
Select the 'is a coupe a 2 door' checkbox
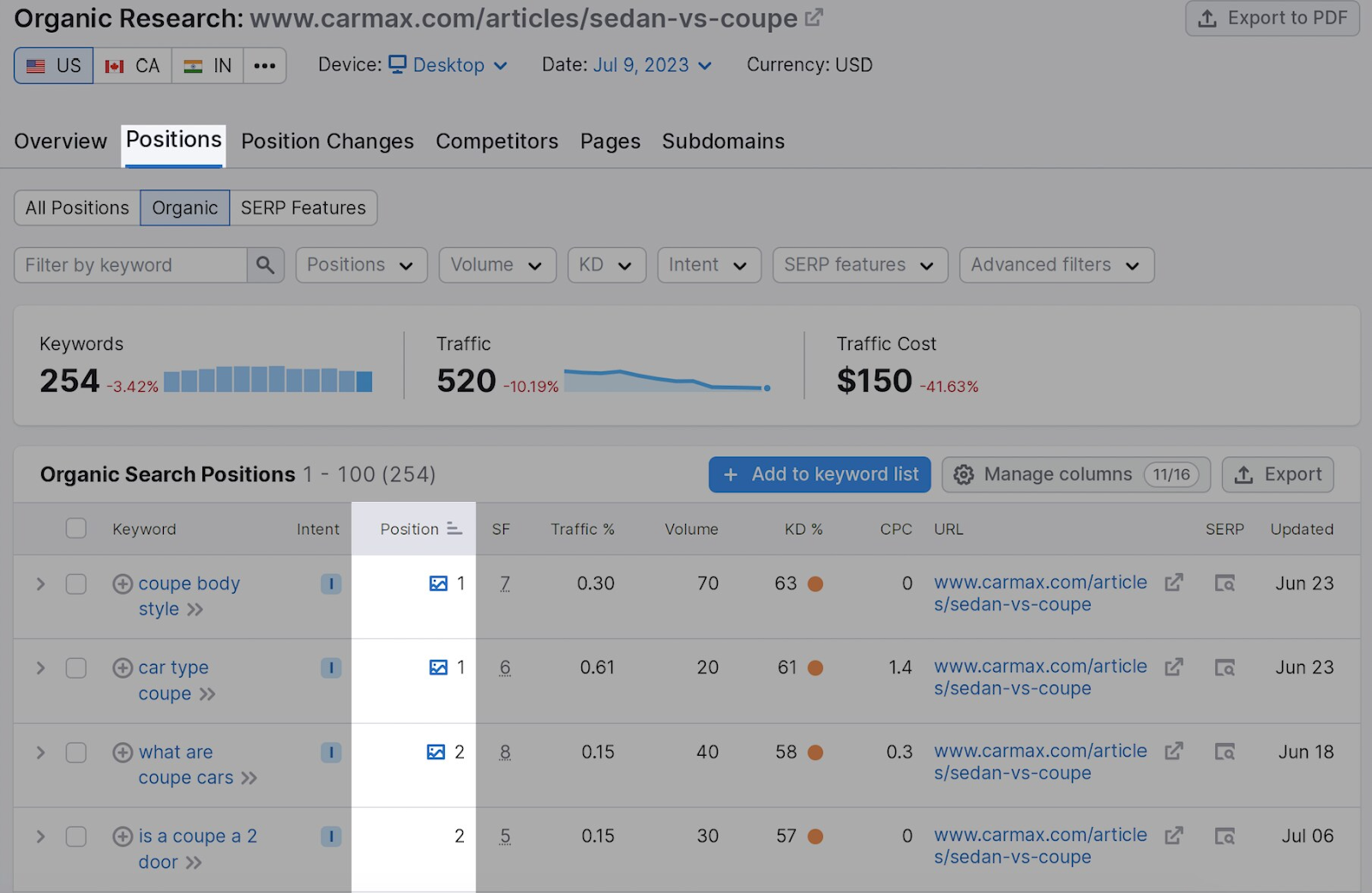[x=76, y=836]
